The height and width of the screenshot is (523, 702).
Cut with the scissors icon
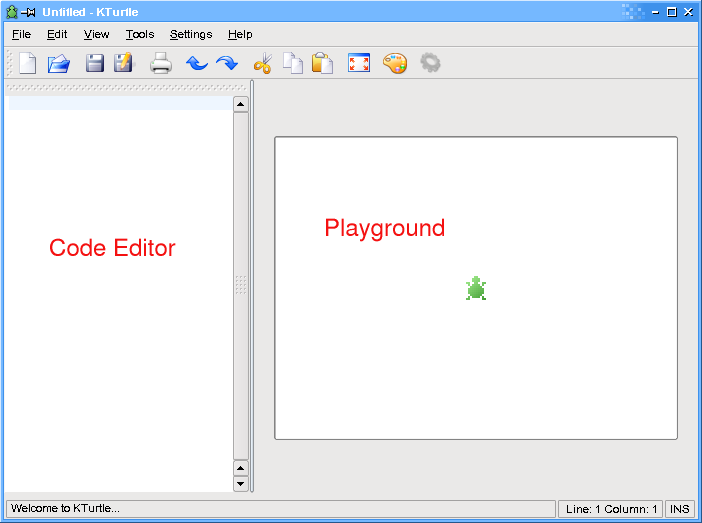(x=263, y=63)
